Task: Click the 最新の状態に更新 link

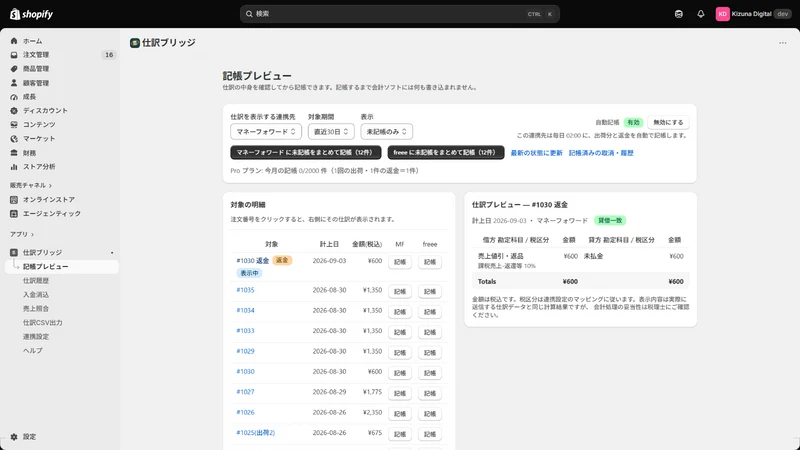Action: tap(536, 153)
